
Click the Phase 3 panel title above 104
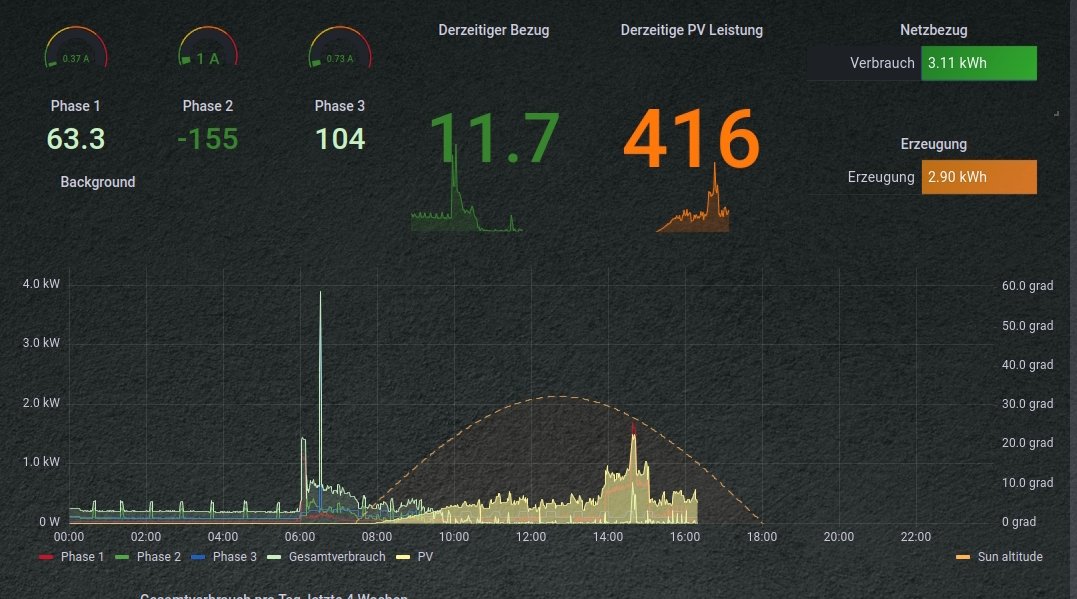(x=340, y=106)
